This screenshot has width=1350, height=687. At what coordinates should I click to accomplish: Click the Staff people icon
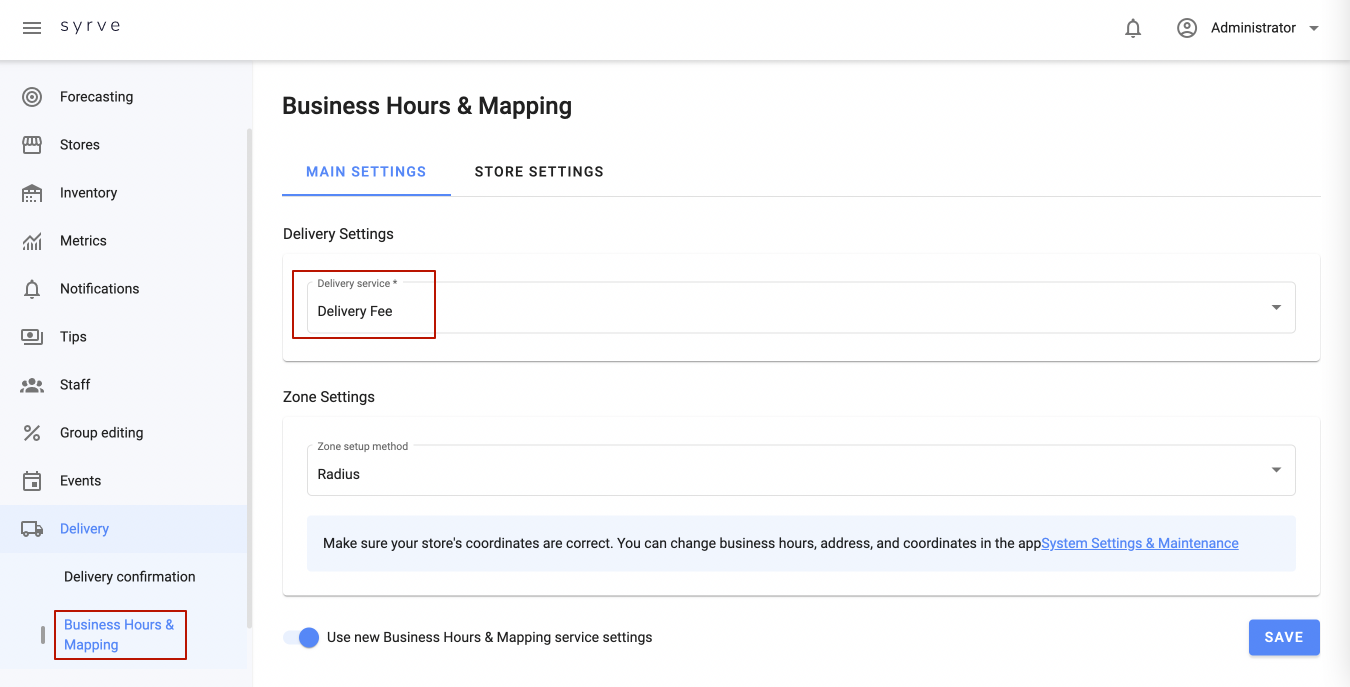pyautogui.click(x=32, y=385)
